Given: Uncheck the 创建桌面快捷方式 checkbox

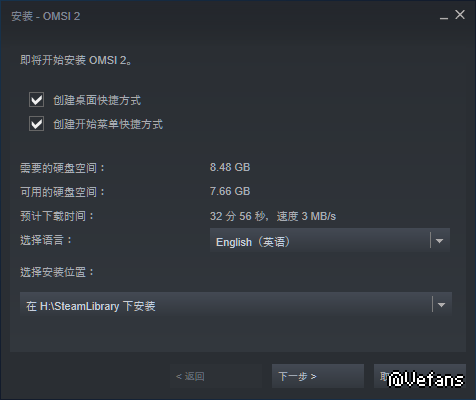Looking at the screenshot, I should pos(36,100).
